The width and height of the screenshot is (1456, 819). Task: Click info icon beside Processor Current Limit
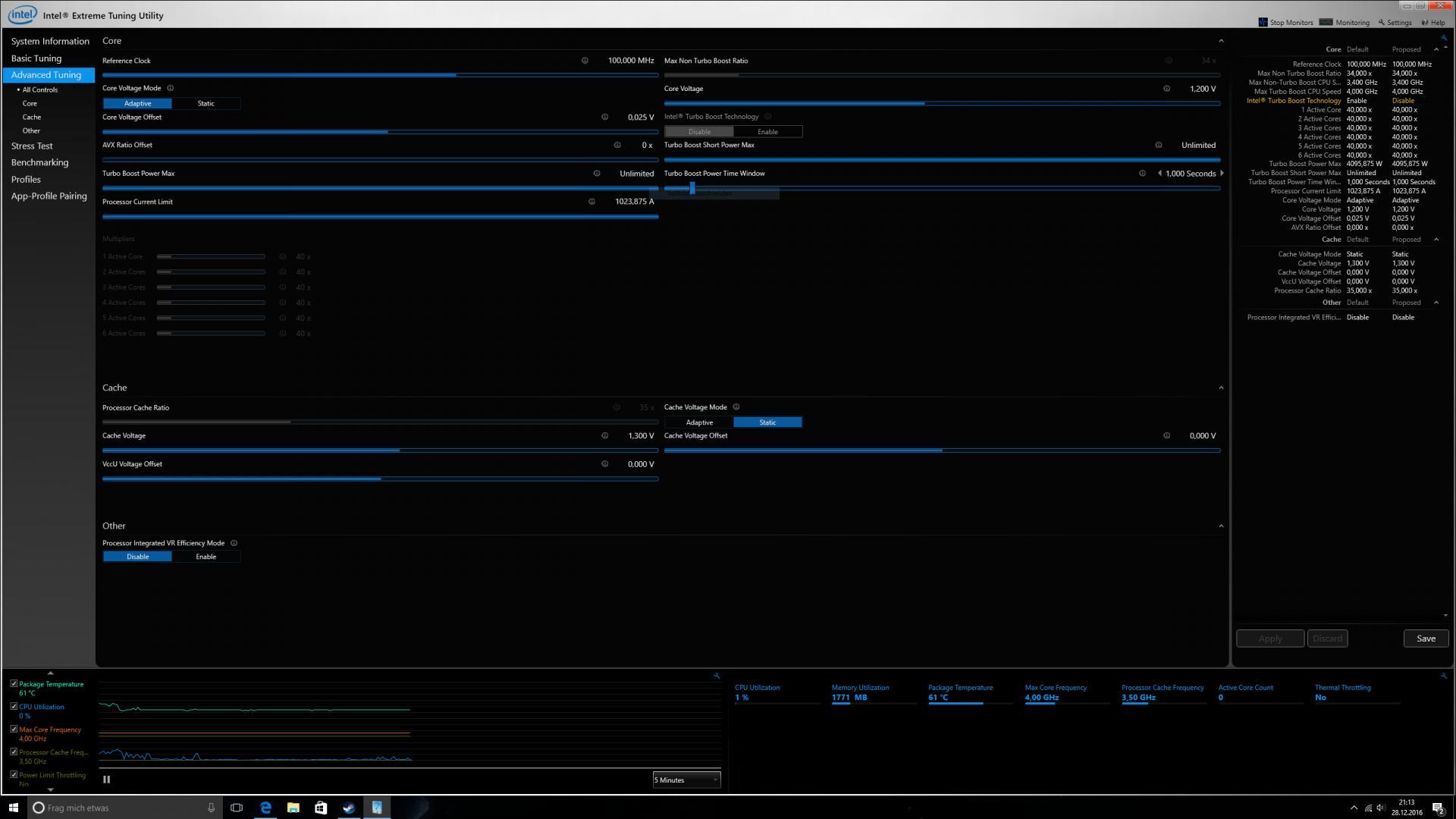point(591,202)
